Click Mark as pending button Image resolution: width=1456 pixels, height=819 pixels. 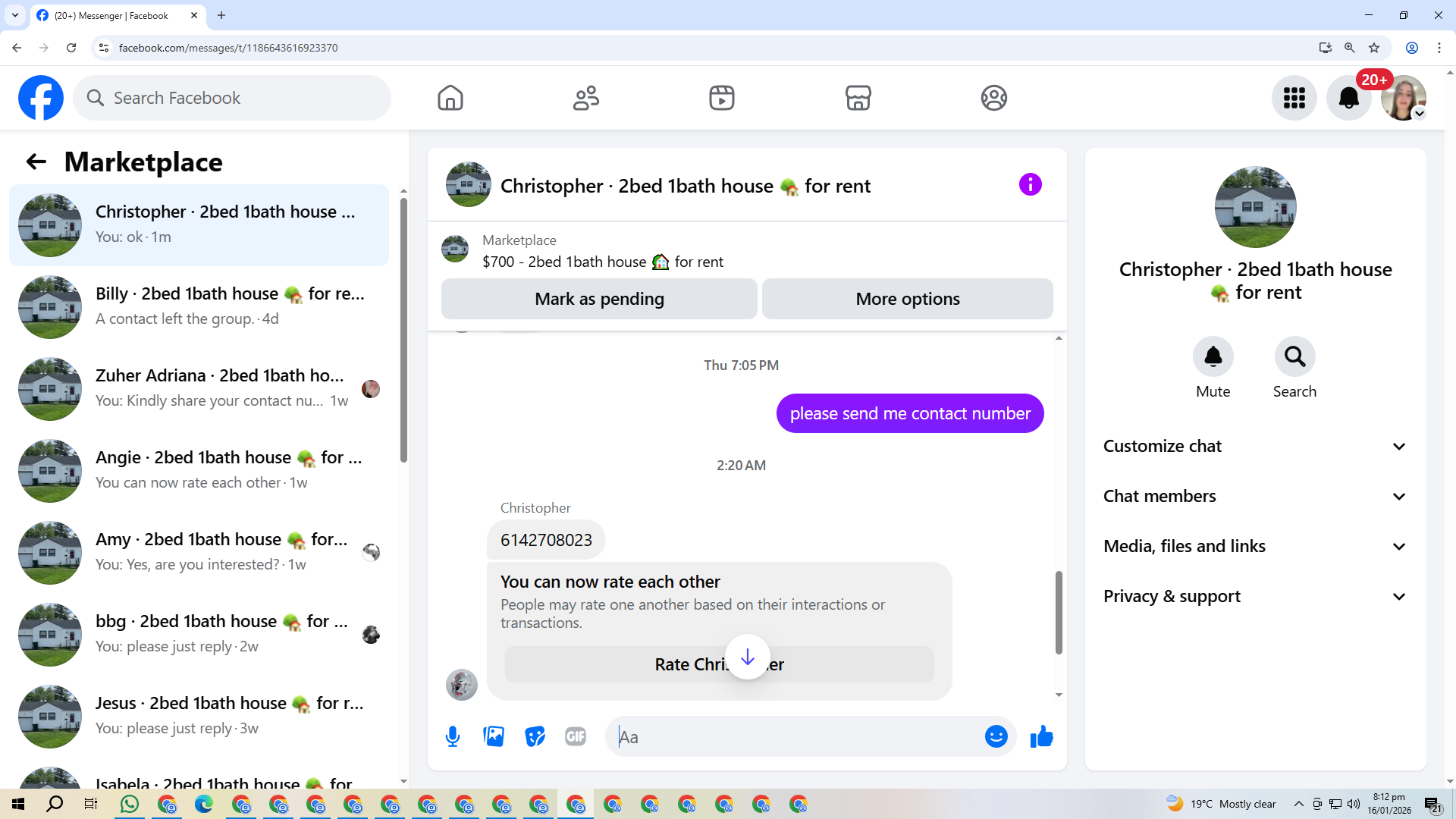click(x=599, y=299)
